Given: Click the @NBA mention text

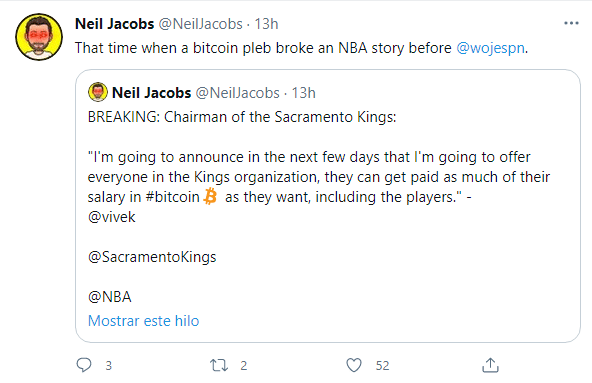Looking at the screenshot, I should (109, 297).
